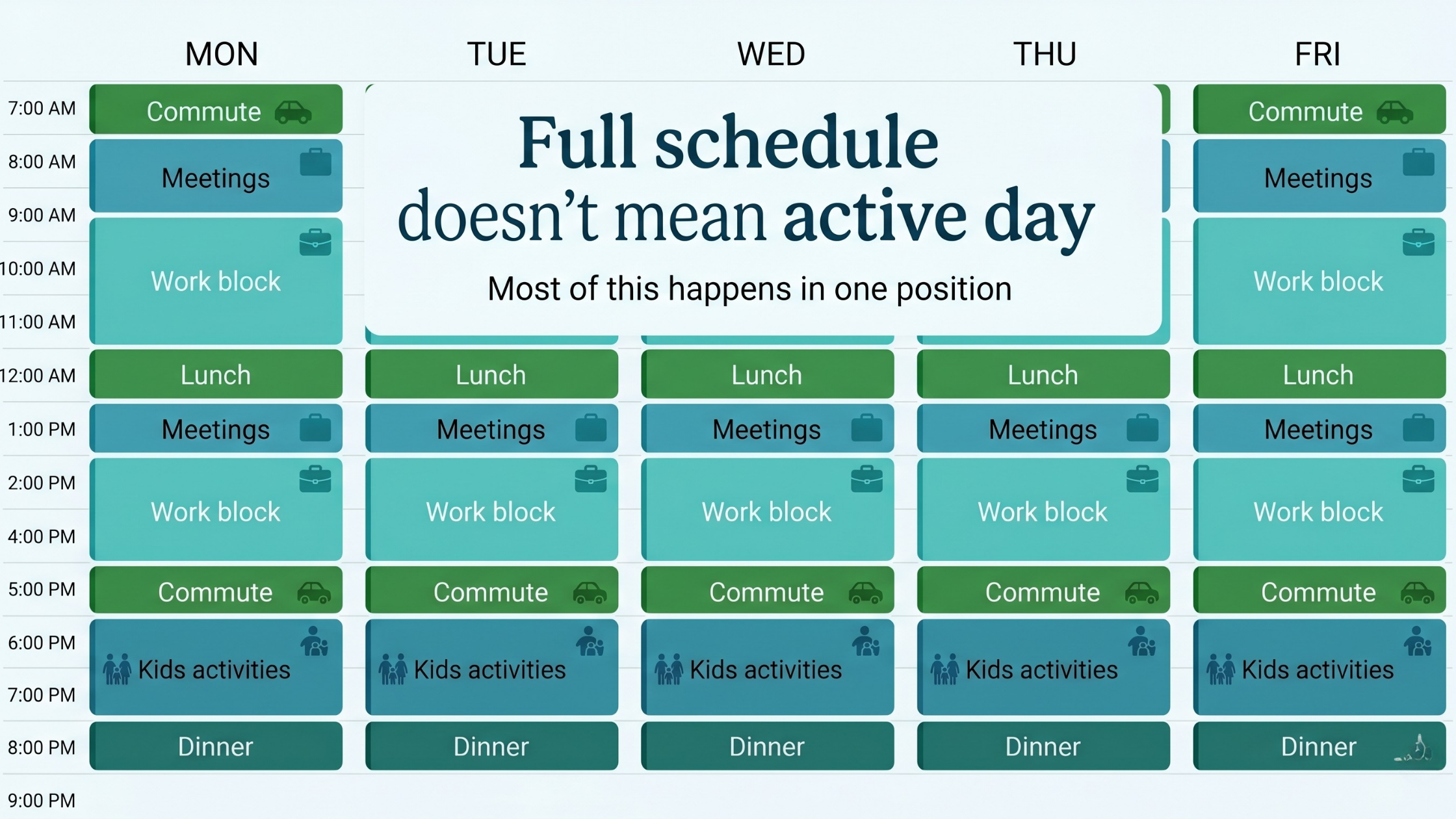Select the MON day header
The width and height of the screenshot is (1456, 819).
click(x=222, y=54)
